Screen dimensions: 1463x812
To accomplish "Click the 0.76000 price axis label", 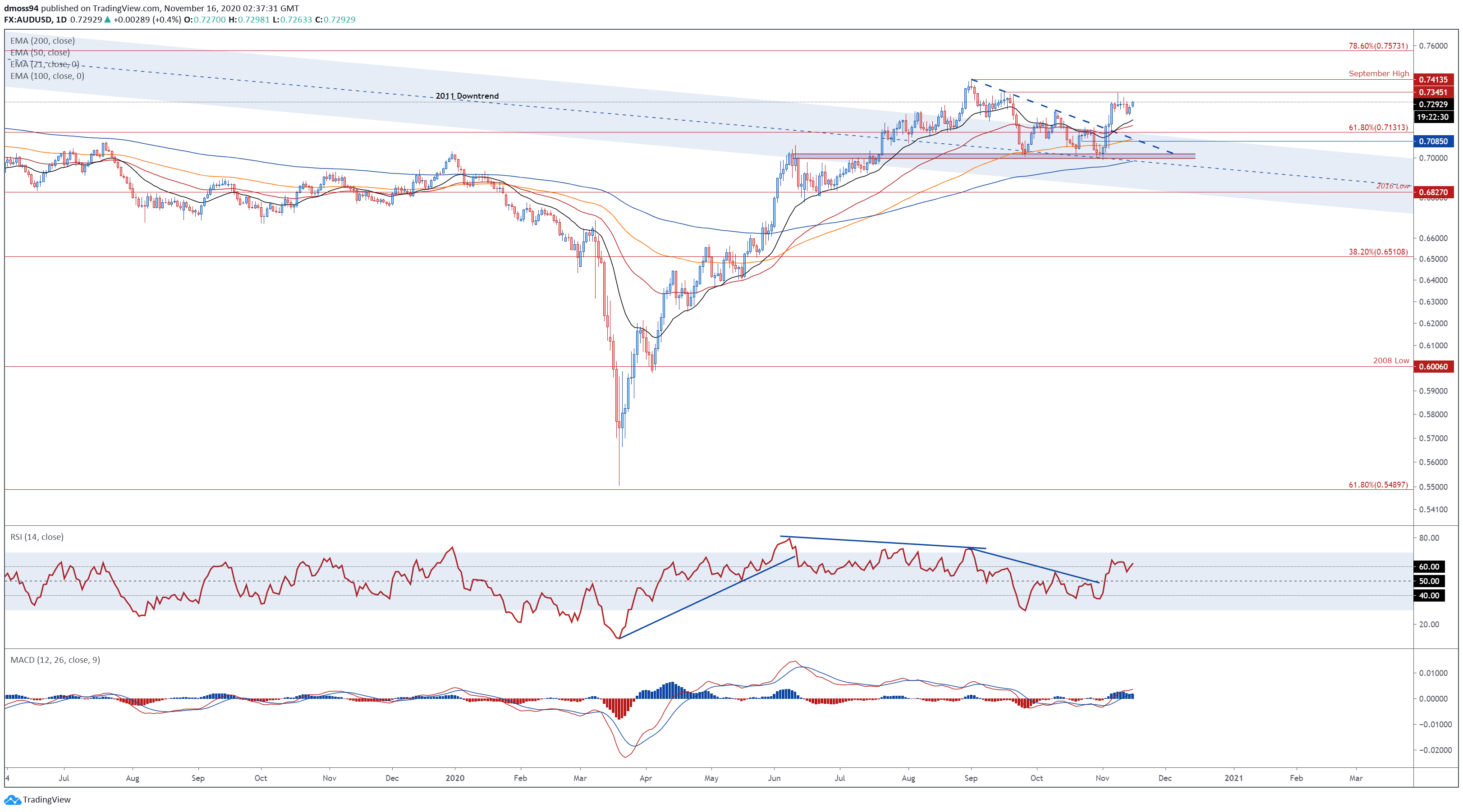I will pyautogui.click(x=1433, y=46).
